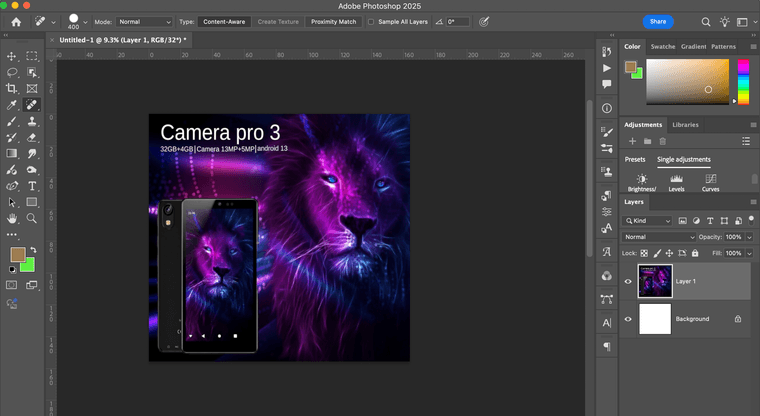
Task: Go to the Home screen
Action: point(16,22)
